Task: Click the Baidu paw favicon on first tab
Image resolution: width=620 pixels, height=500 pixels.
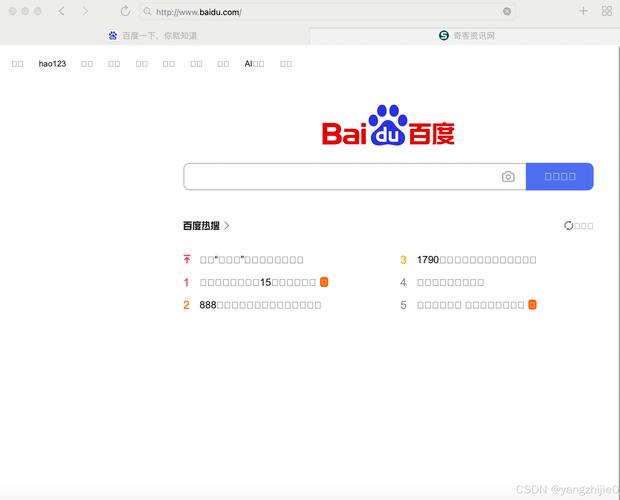Action: (x=113, y=36)
